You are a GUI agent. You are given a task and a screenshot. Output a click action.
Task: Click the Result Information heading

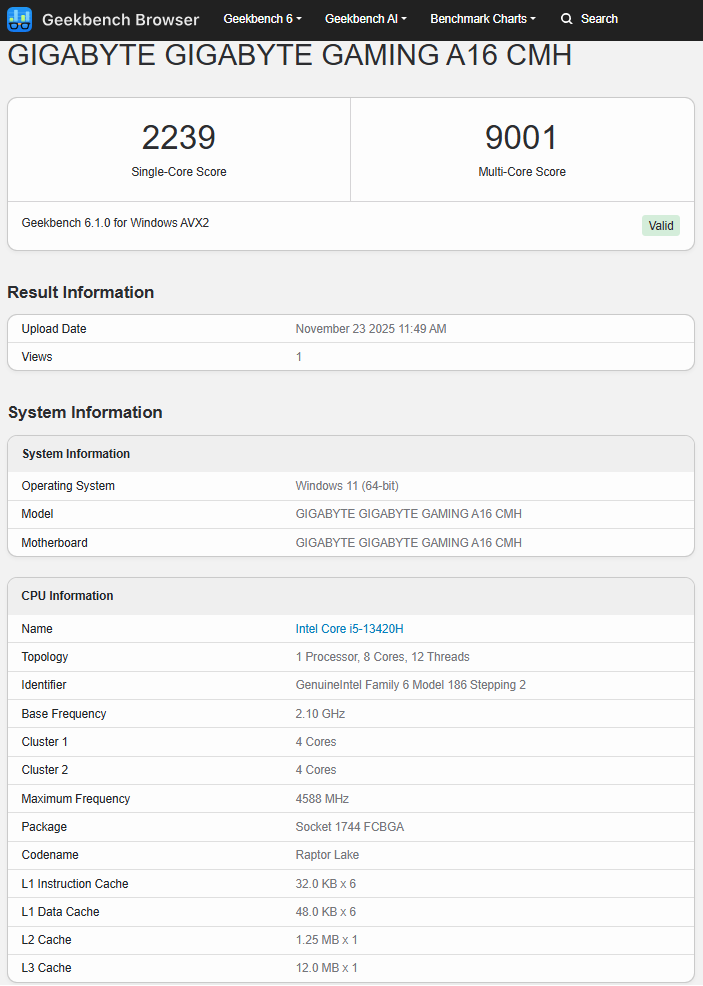click(80, 292)
